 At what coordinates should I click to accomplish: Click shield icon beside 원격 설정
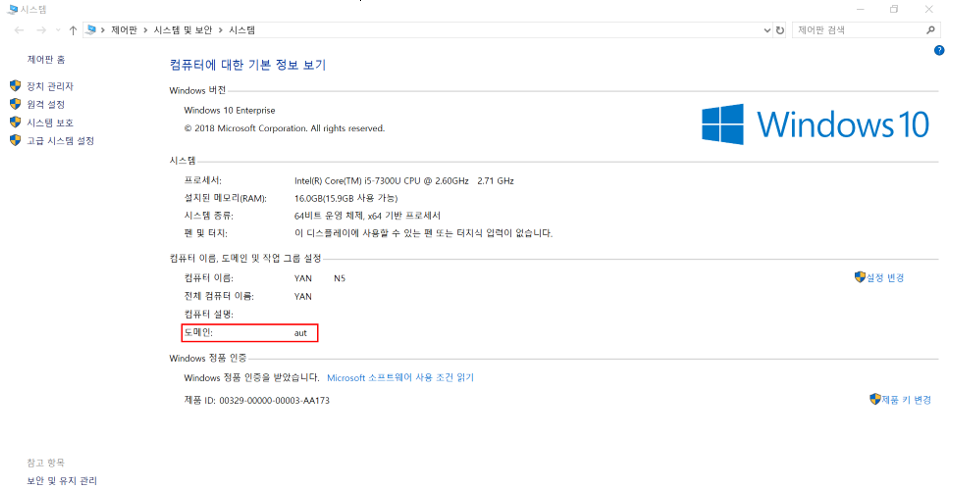[x=16, y=104]
